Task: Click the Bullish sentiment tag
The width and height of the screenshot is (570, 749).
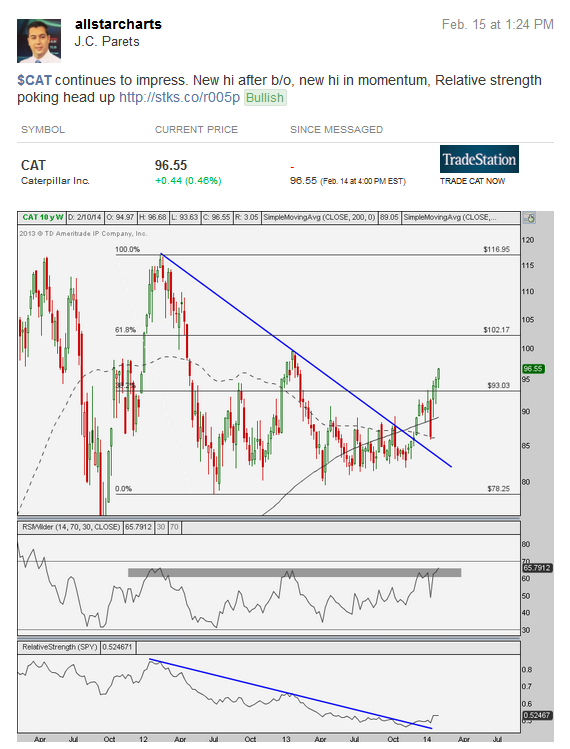Action: tap(265, 97)
